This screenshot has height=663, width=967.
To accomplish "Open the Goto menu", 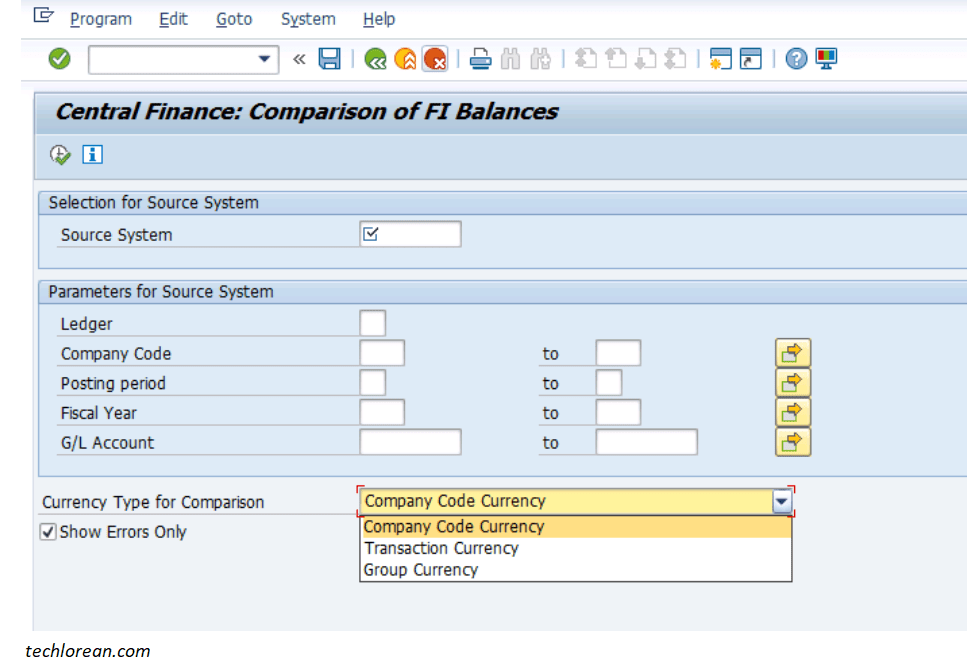I will (x=233, y=18).
